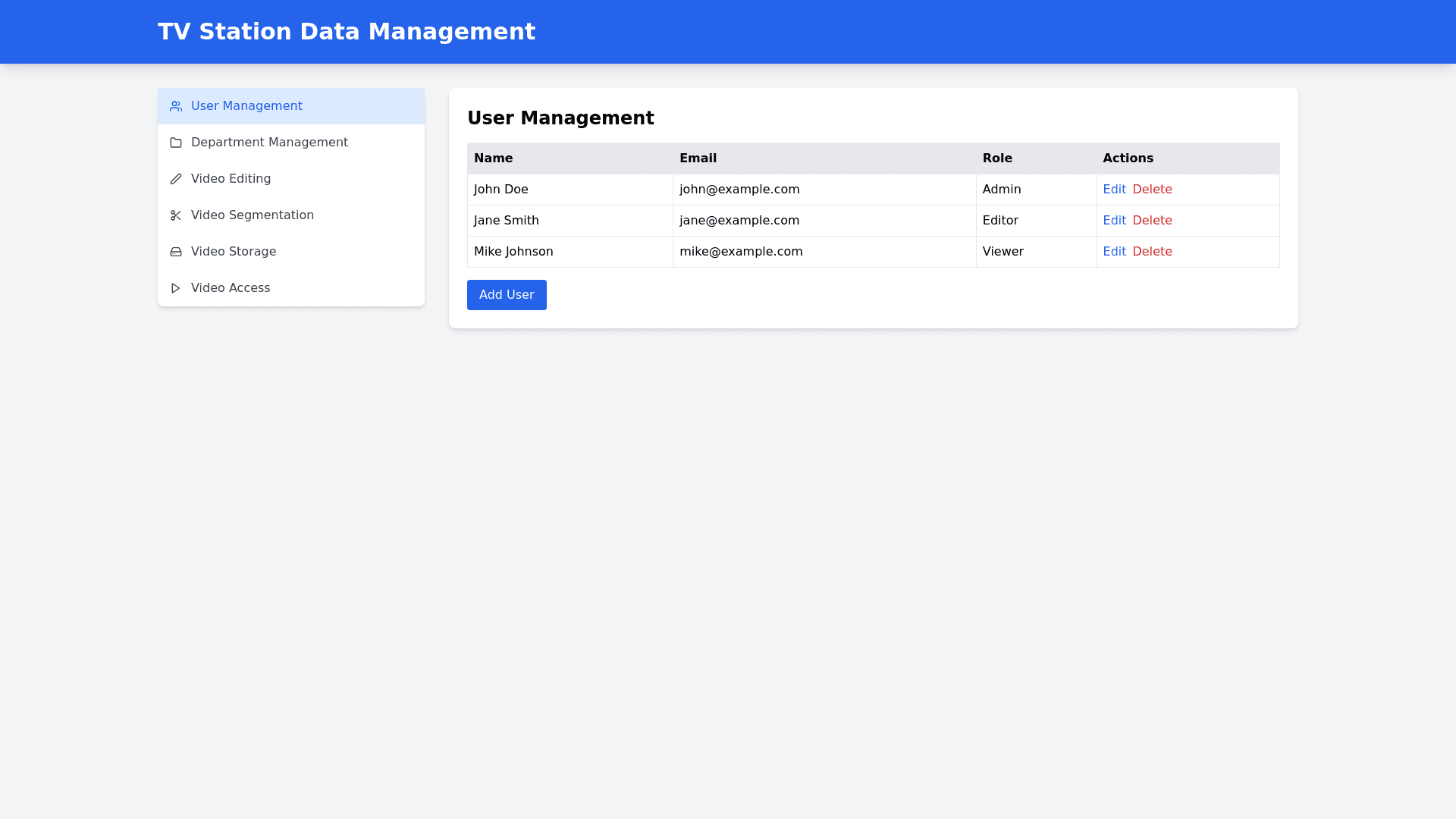This screenshot has height=819, width=1456.
Task: Navigate to Video Segmentation
Action: pyautogui.click(x=252, y=215)
